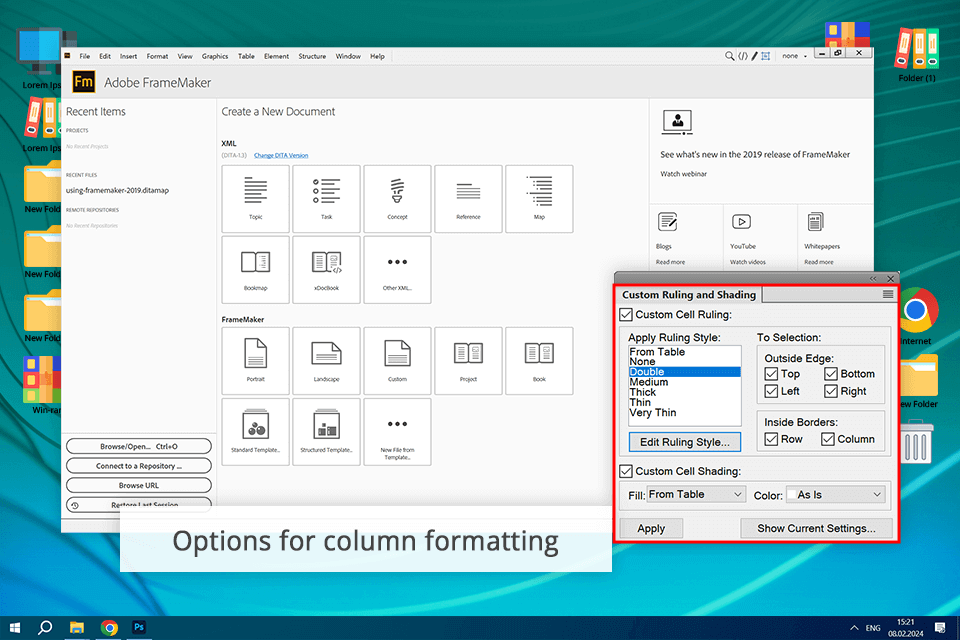Select the pencil author view icon
960x640 pixels.
coord(754,56)
